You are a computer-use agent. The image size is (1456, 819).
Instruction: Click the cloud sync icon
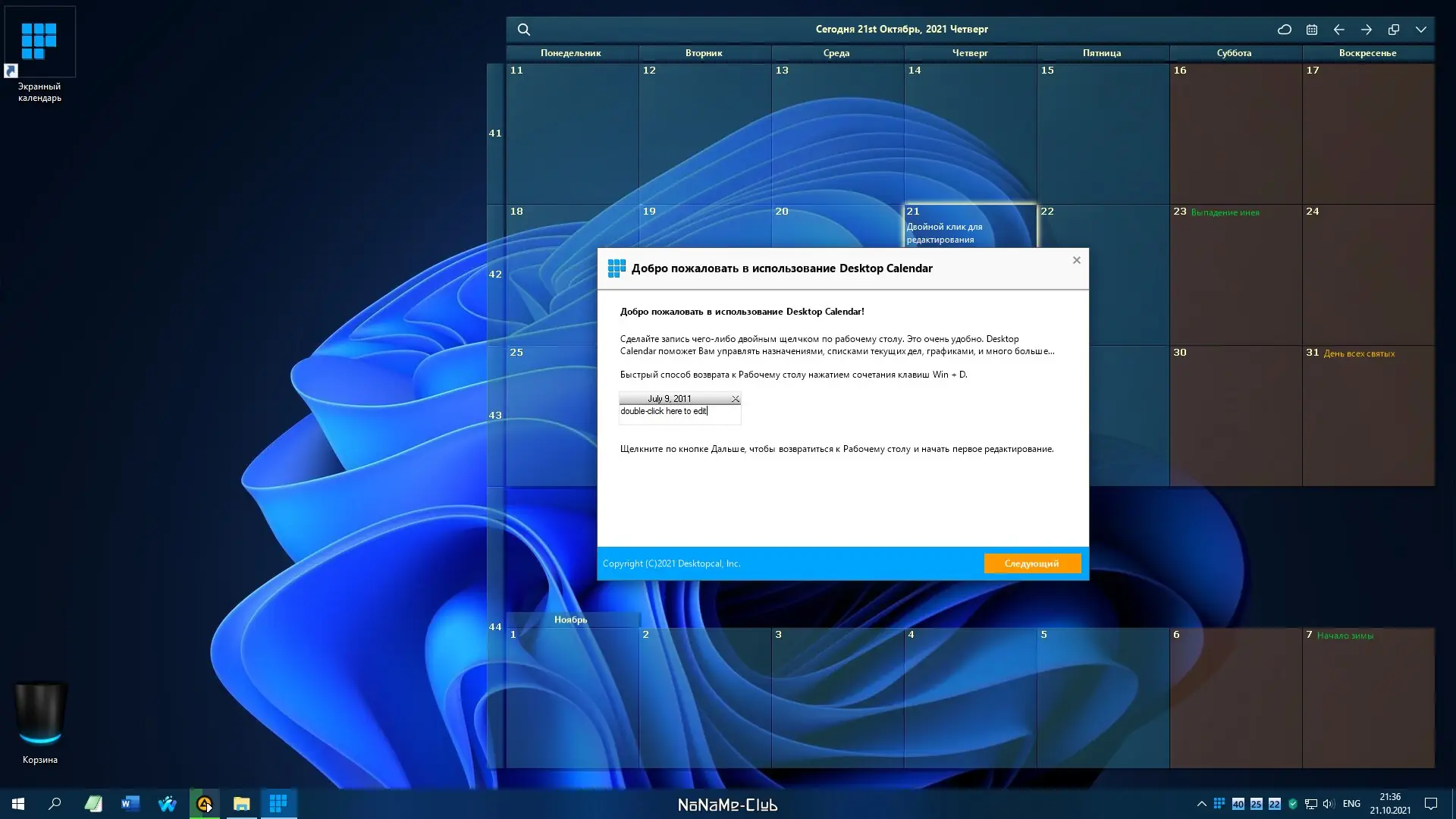click(x=1285, y=30)
